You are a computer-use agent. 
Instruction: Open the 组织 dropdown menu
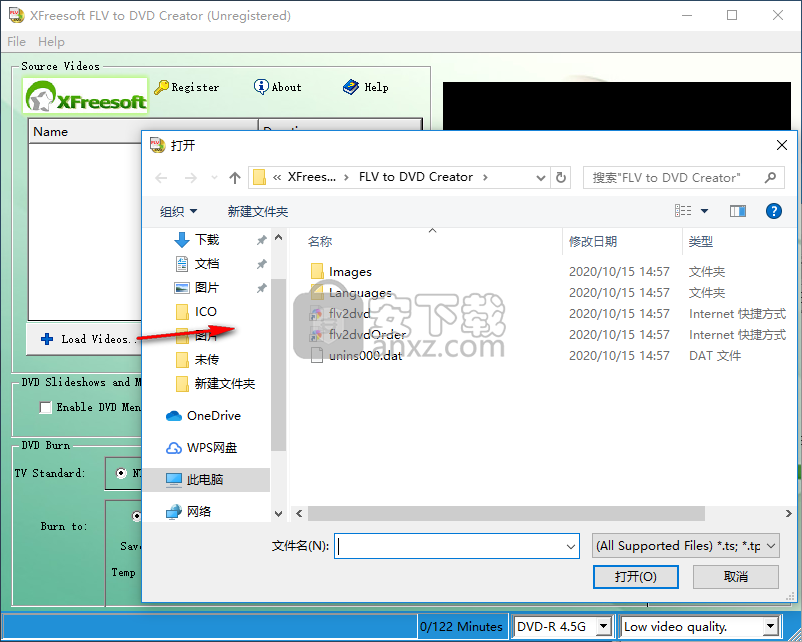point(178,211)
